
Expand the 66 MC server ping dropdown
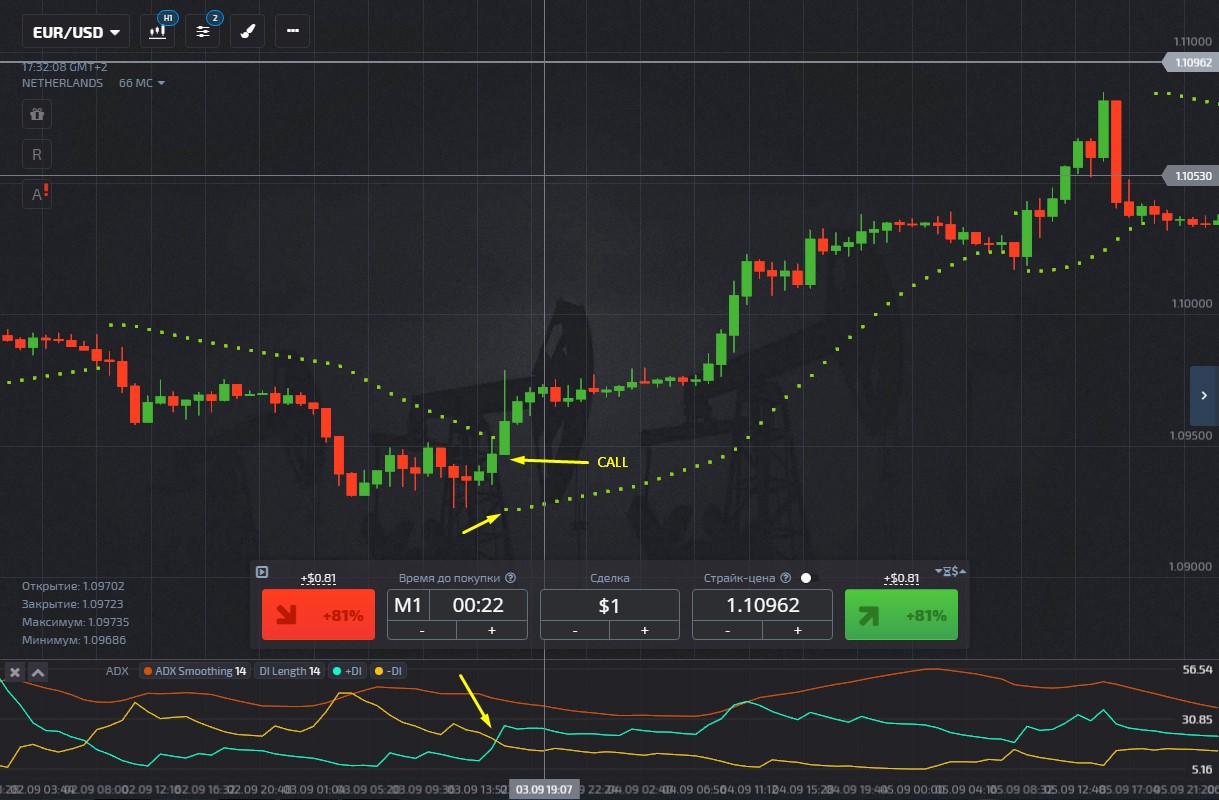pyautogui.click(x=141, y=83)
